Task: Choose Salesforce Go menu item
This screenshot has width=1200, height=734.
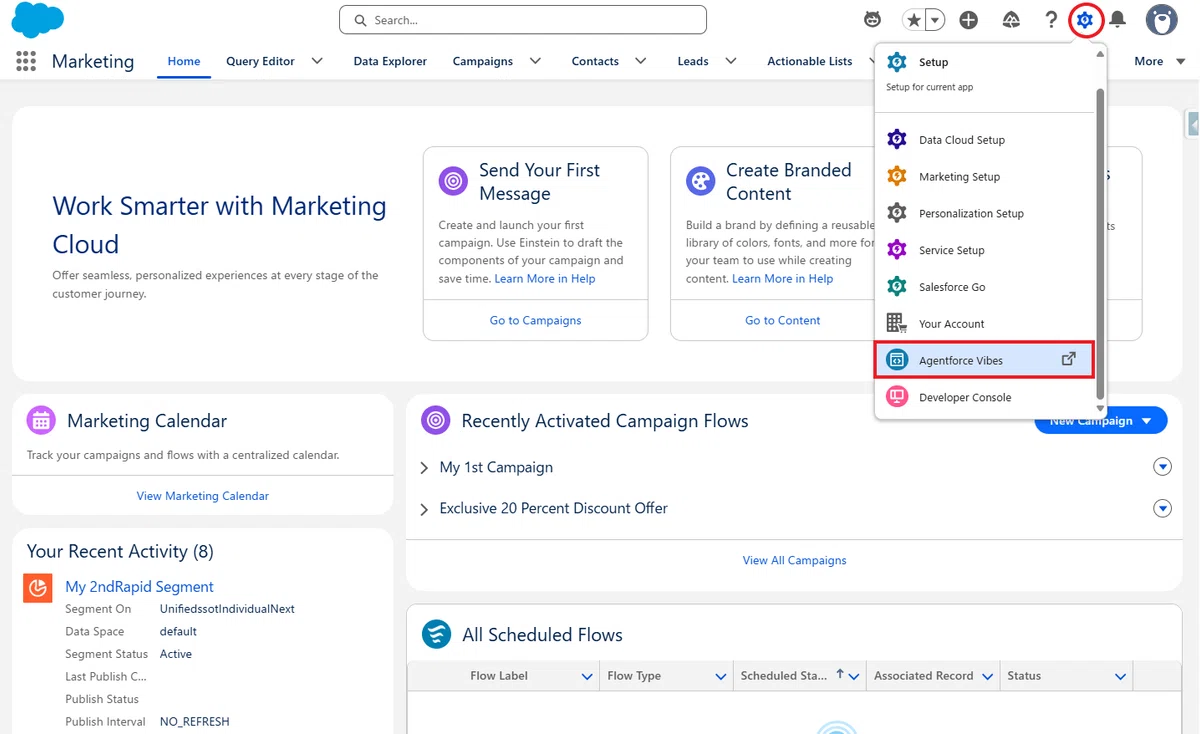Action: (985, 287)
